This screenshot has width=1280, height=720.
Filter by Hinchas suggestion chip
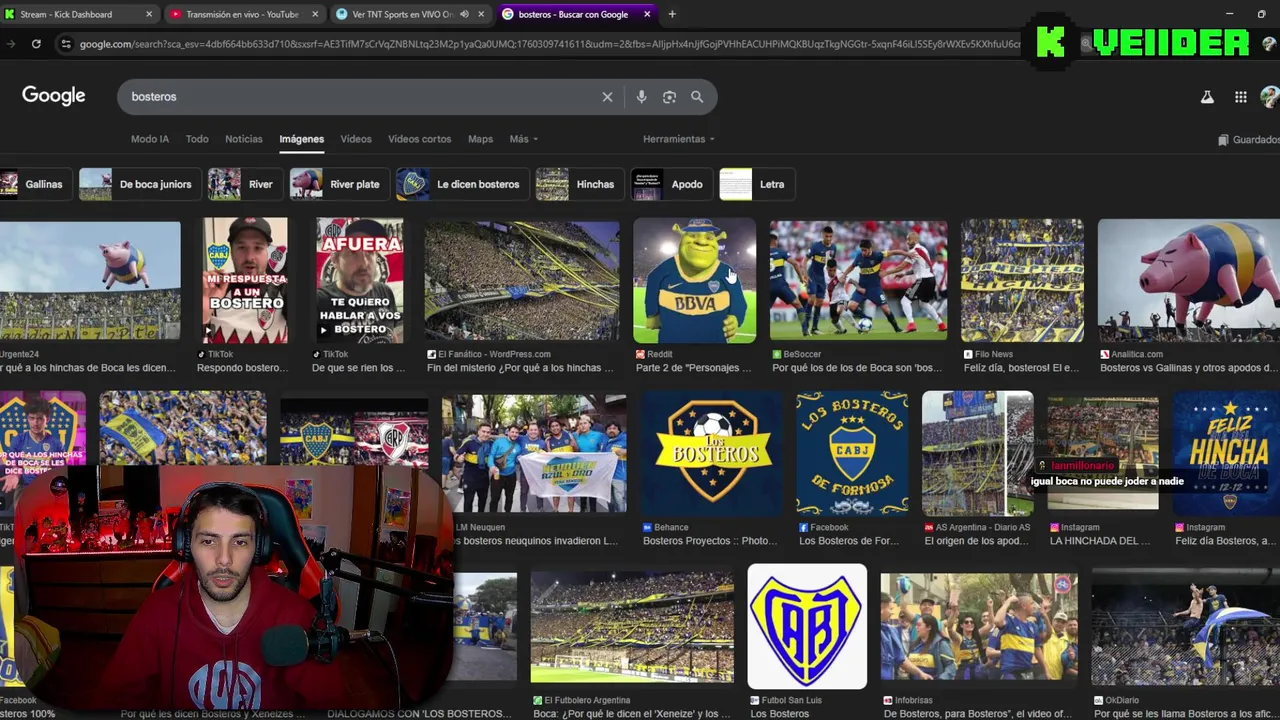pos(579,184)
